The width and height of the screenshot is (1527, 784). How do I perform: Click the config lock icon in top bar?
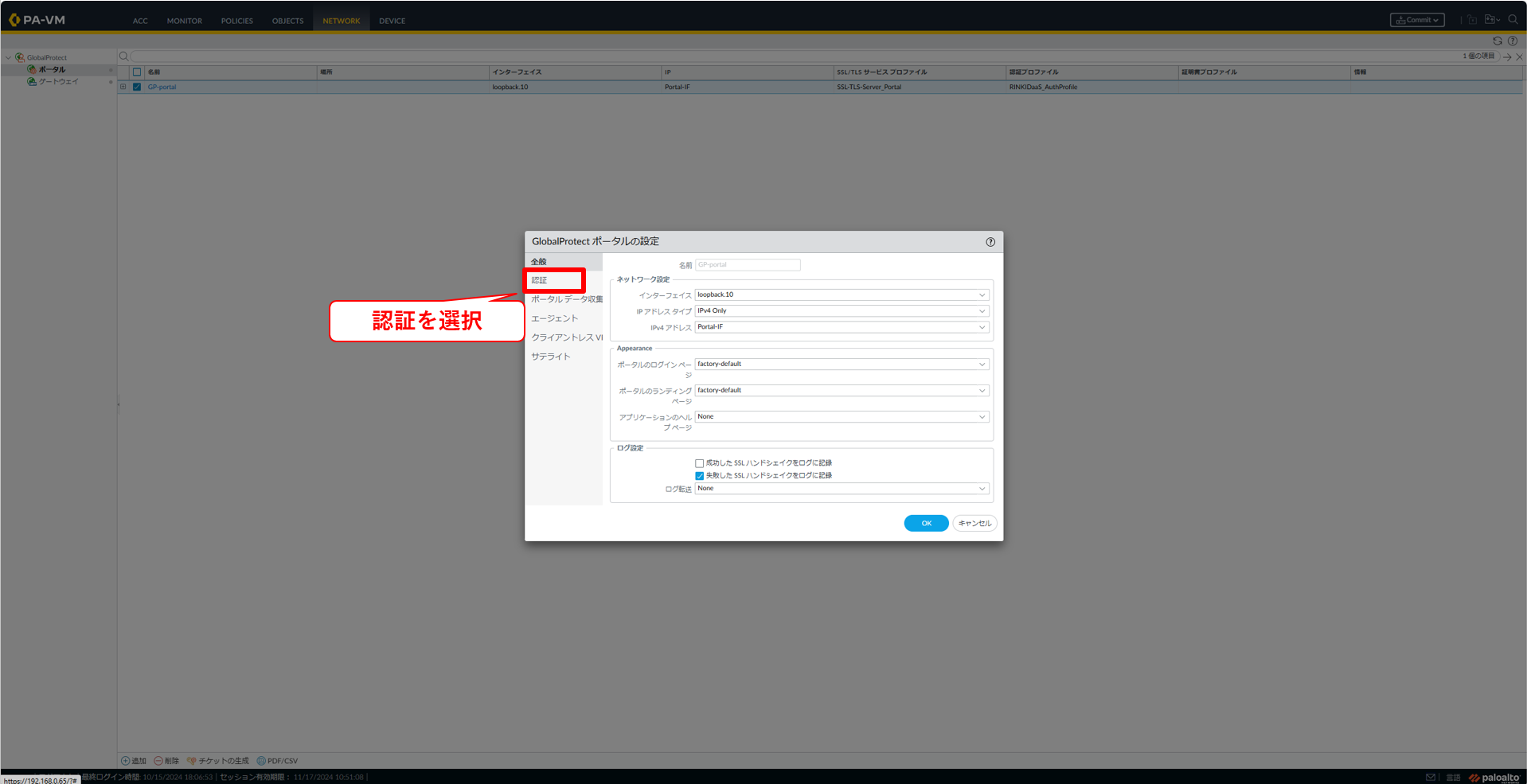[1472, 20]
